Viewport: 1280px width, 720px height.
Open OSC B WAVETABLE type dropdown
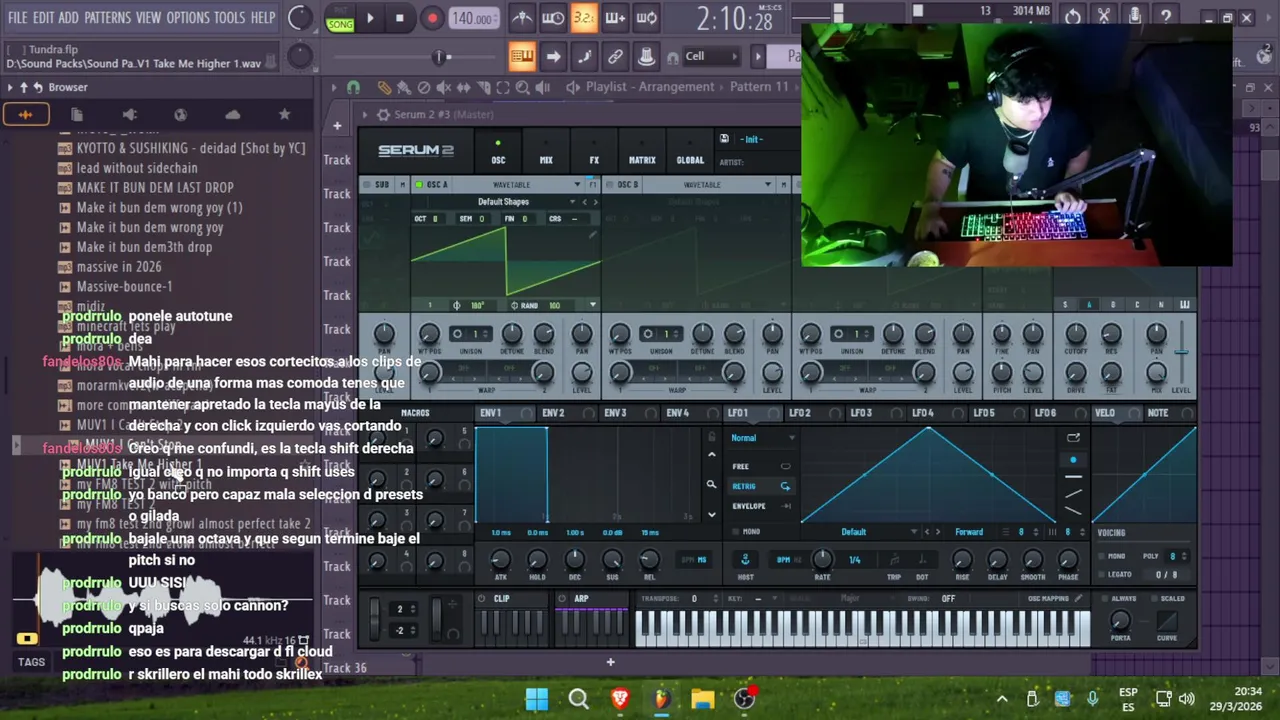pyautogui.click(x=708, y=185)
